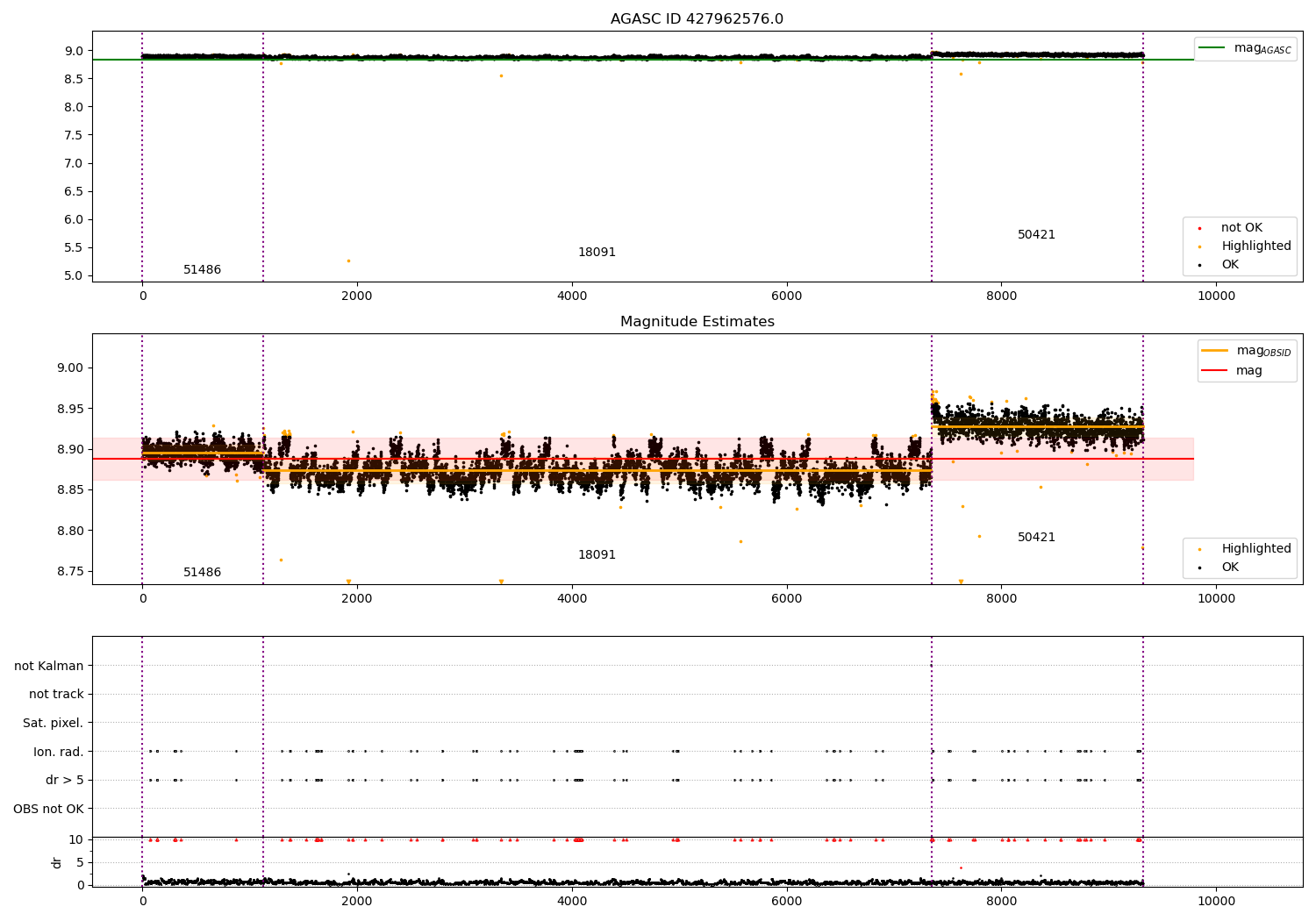Click the 8000 x-tick under the bottom plot
The width and height of the screenshot is (1316, 921).
point(1002,902)
